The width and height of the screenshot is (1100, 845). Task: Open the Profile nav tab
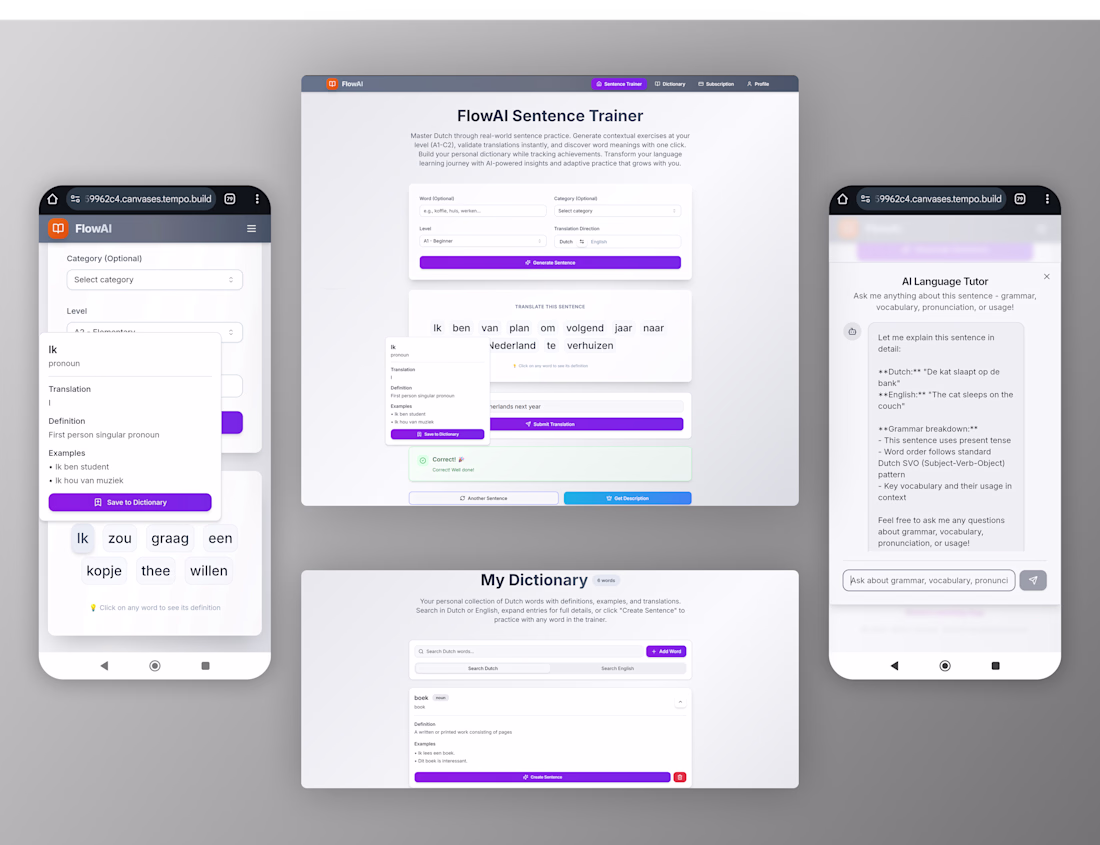tap(758, 83)
